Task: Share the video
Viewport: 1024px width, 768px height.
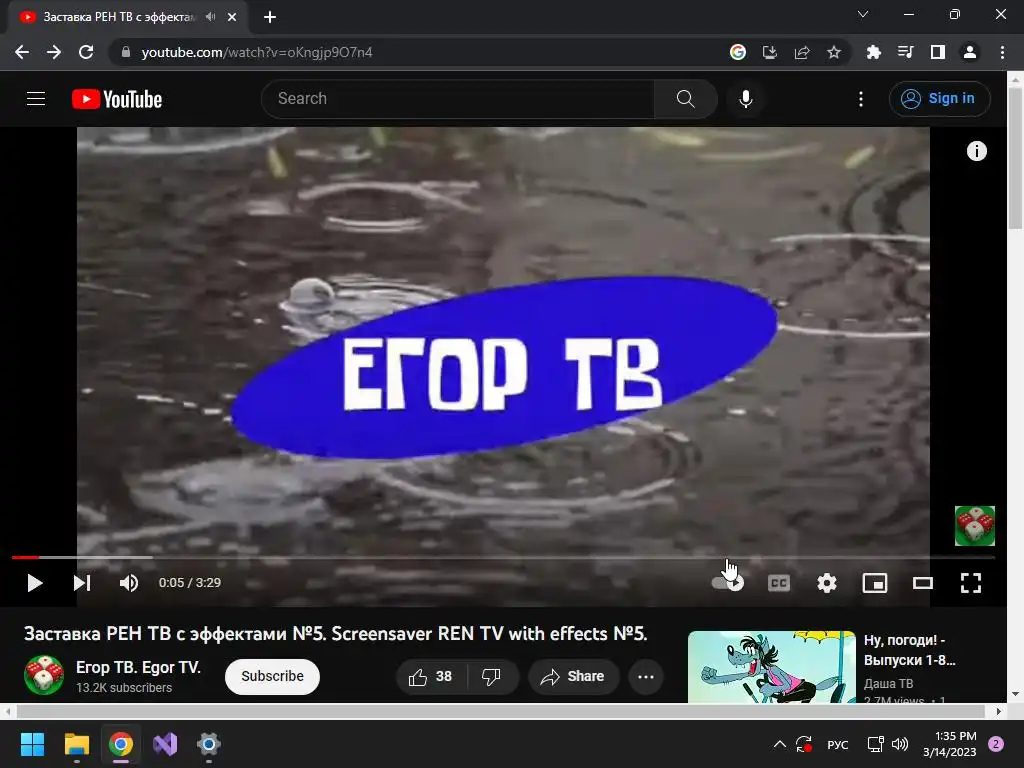Action: (572, 677)
